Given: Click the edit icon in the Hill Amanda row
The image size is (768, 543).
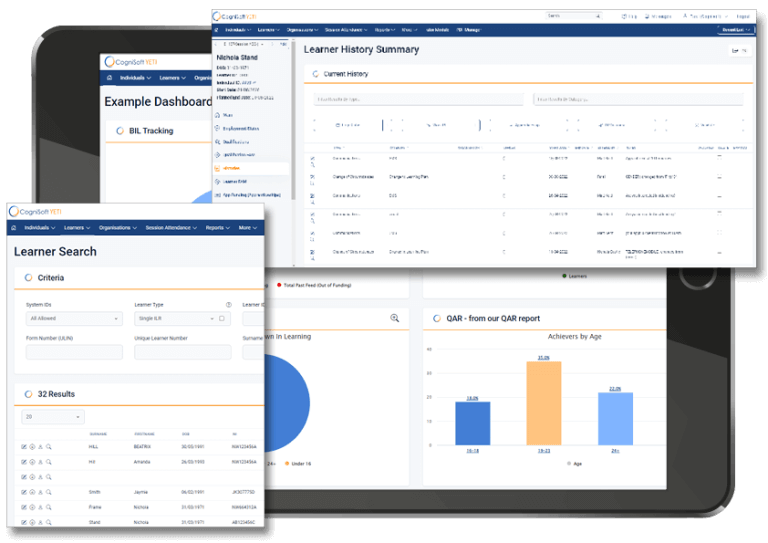Looking at the screenshot, I should (24, 462).
